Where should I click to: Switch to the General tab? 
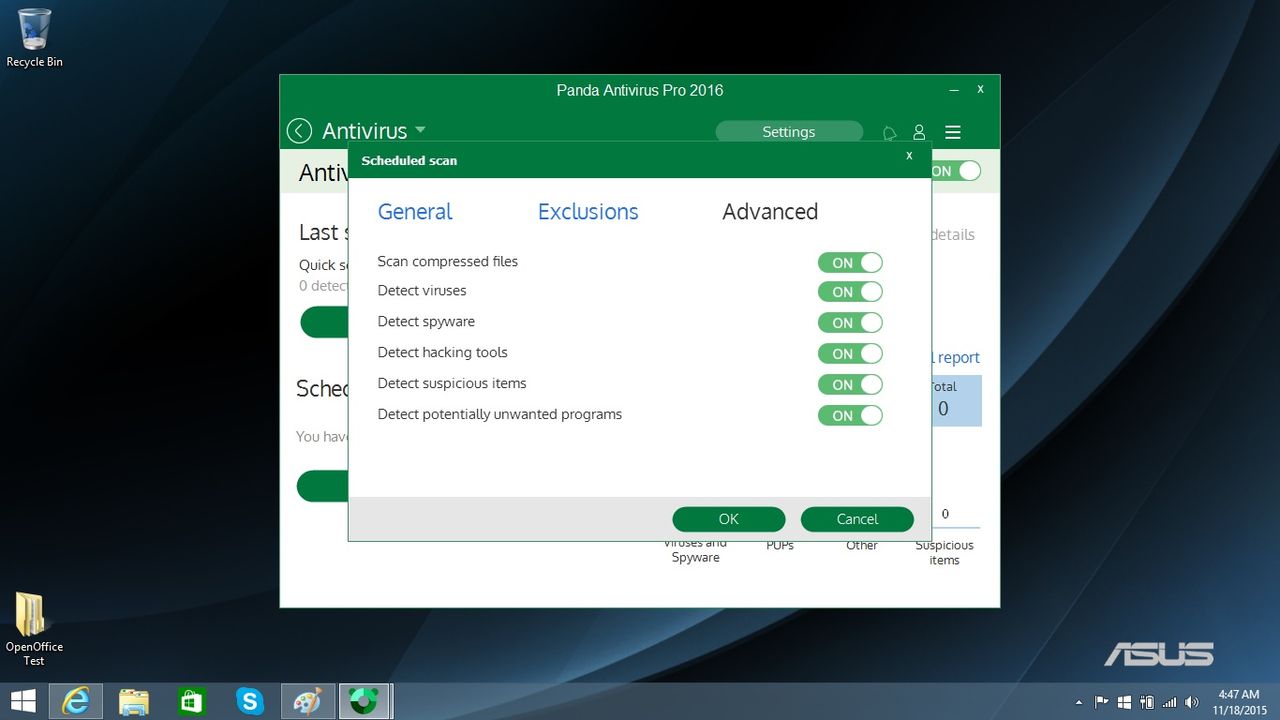(415, 212)
